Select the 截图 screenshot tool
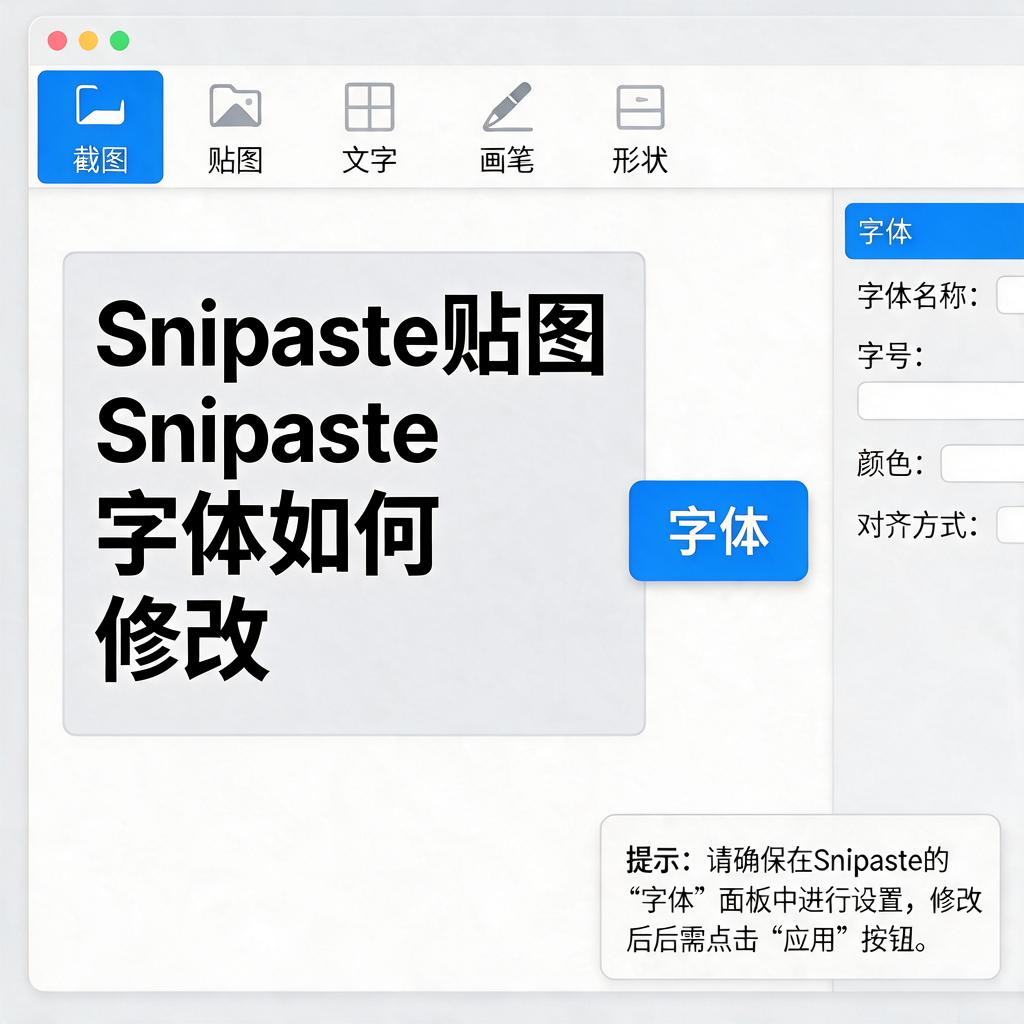Viewport: 1024px width, 1024px height. click(100, 127)
